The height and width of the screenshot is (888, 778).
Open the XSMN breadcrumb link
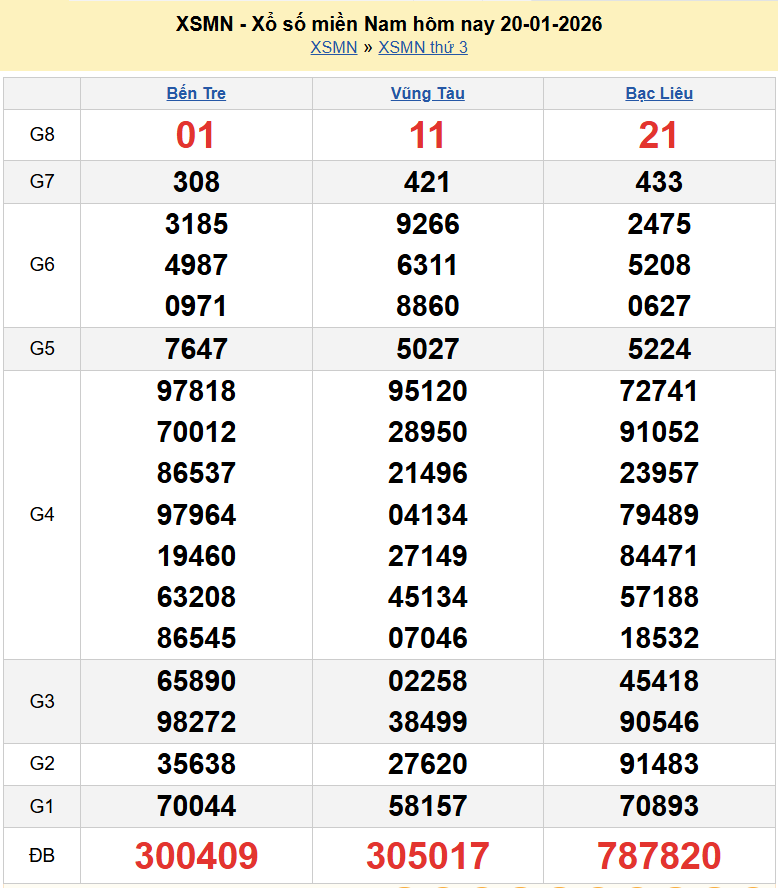(x=333, y=47)
